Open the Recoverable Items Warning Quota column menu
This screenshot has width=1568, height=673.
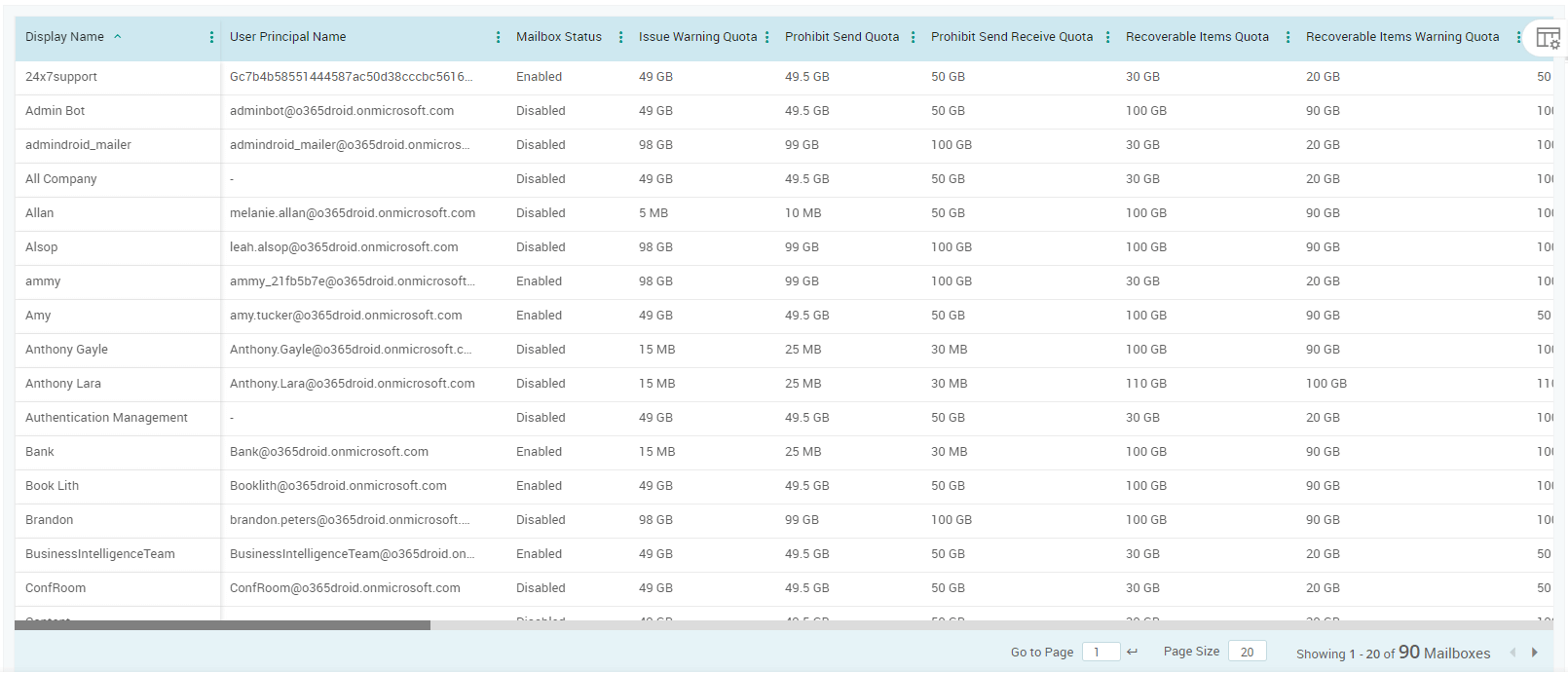coord(1518,37)
